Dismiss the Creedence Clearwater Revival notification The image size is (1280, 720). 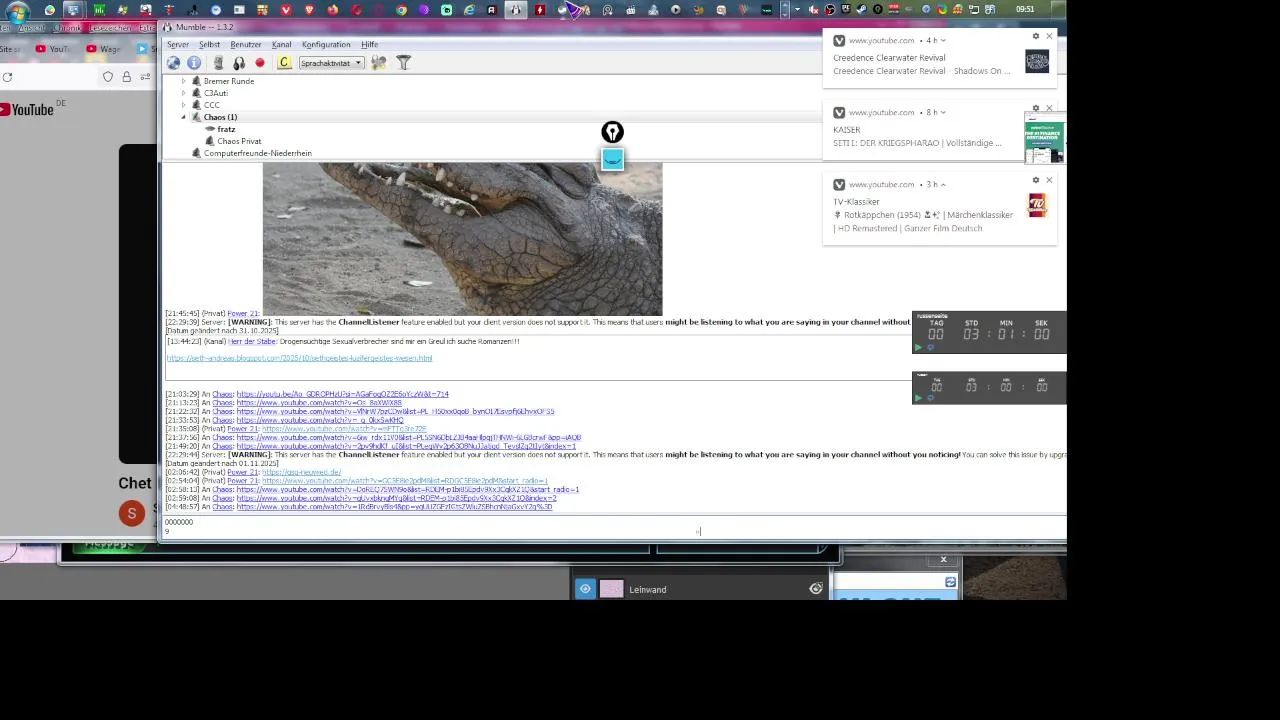point(1049,37)
